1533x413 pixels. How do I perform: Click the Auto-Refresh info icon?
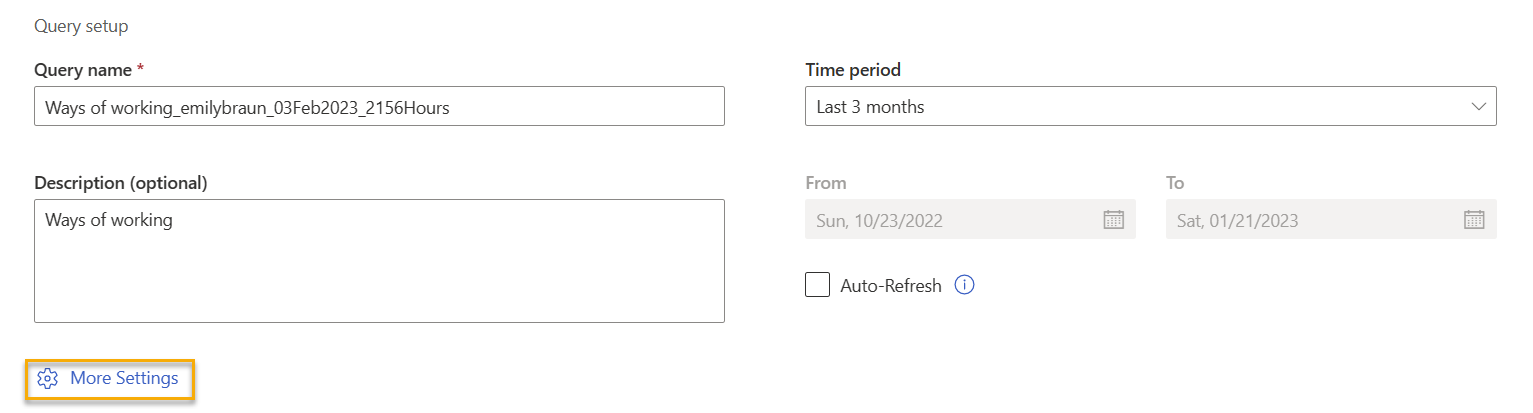(x=964, y=286)
